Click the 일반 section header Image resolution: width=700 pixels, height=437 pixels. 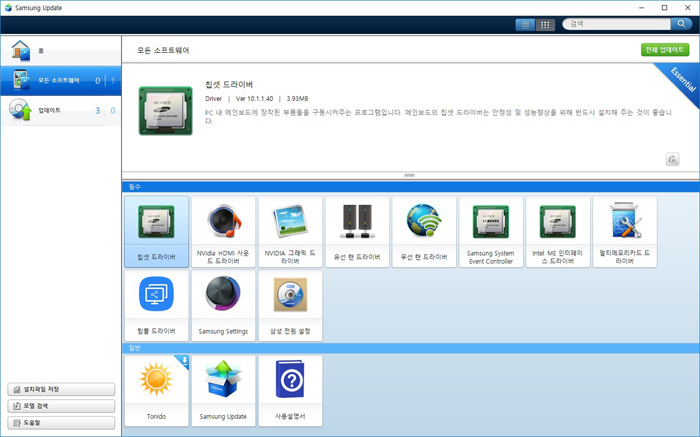point(410,348)
